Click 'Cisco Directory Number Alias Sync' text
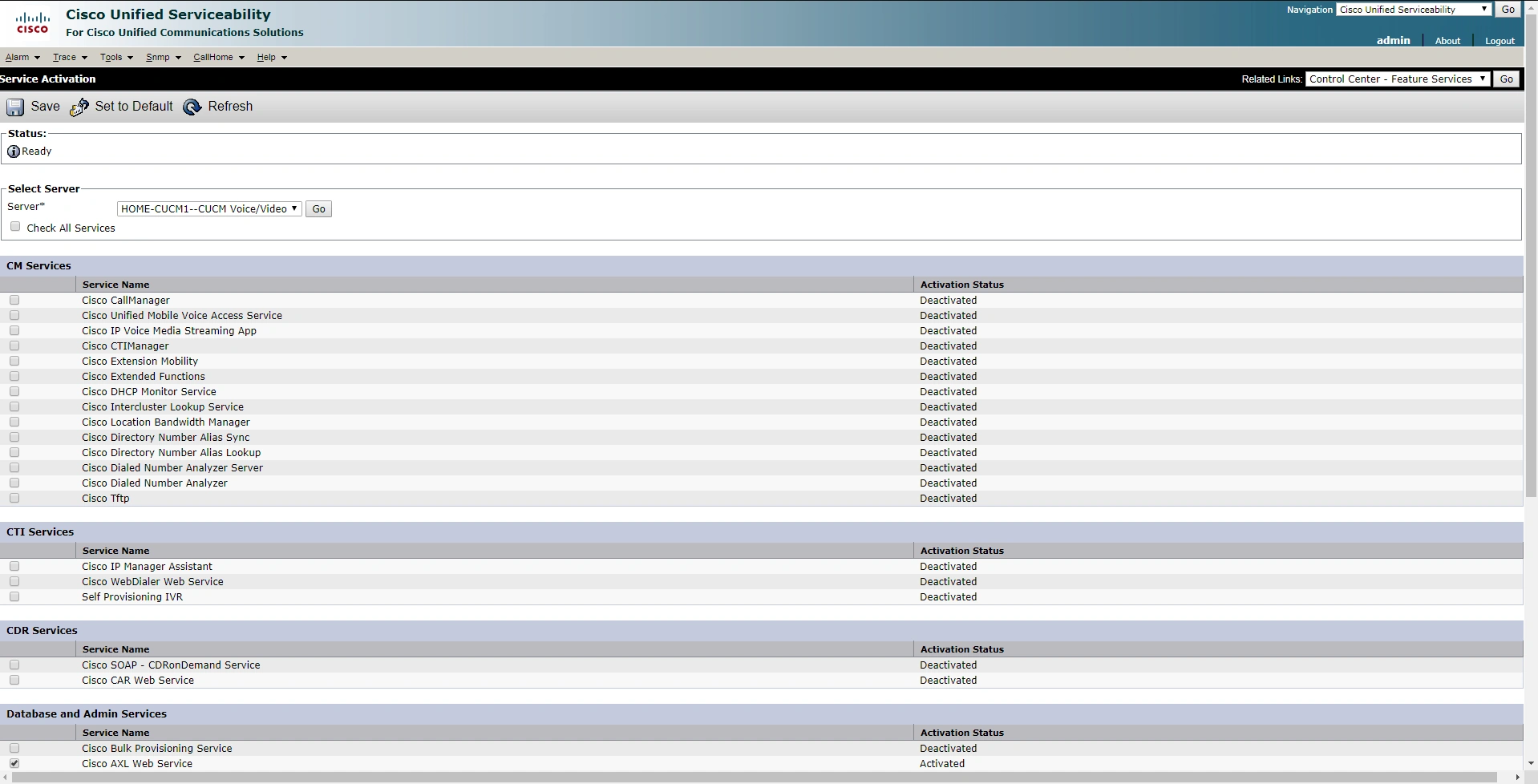 (166, 437)
